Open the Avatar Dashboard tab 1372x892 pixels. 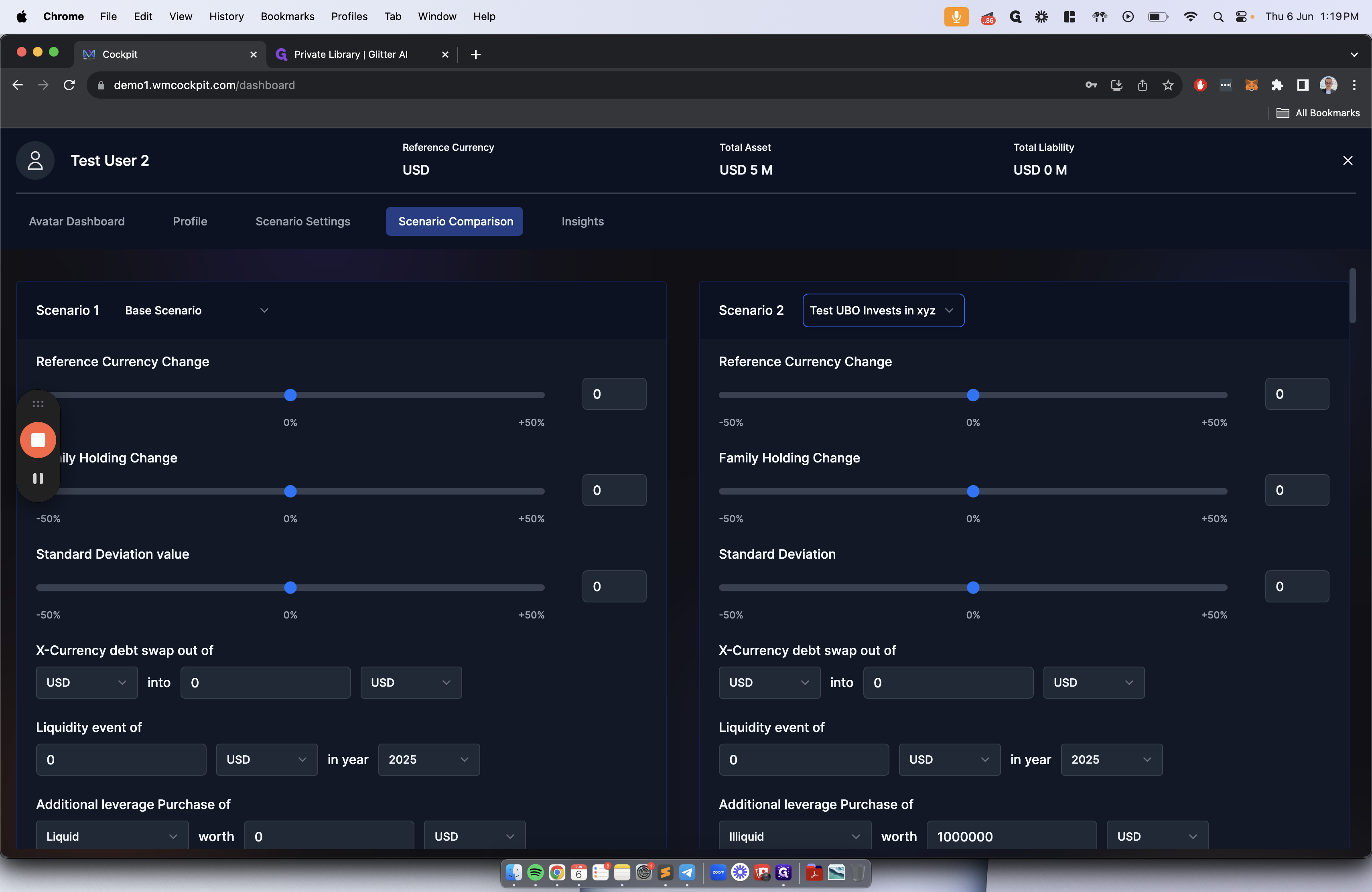coord(77,221)
